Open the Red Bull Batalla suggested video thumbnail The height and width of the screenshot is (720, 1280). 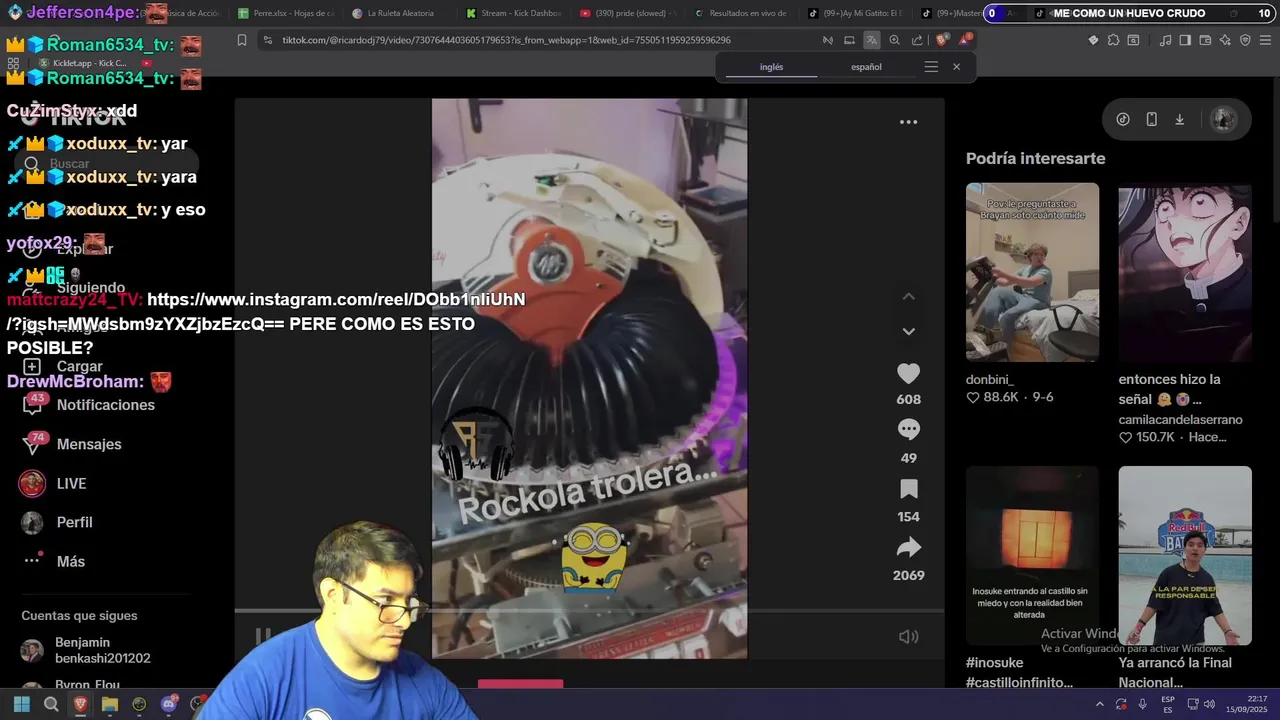(1184, 555)
